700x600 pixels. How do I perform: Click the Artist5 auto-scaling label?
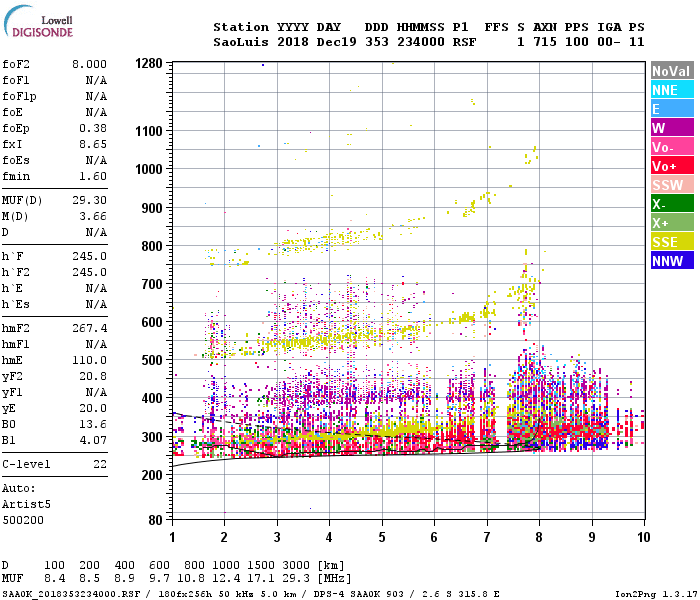(x=26, y=504)
